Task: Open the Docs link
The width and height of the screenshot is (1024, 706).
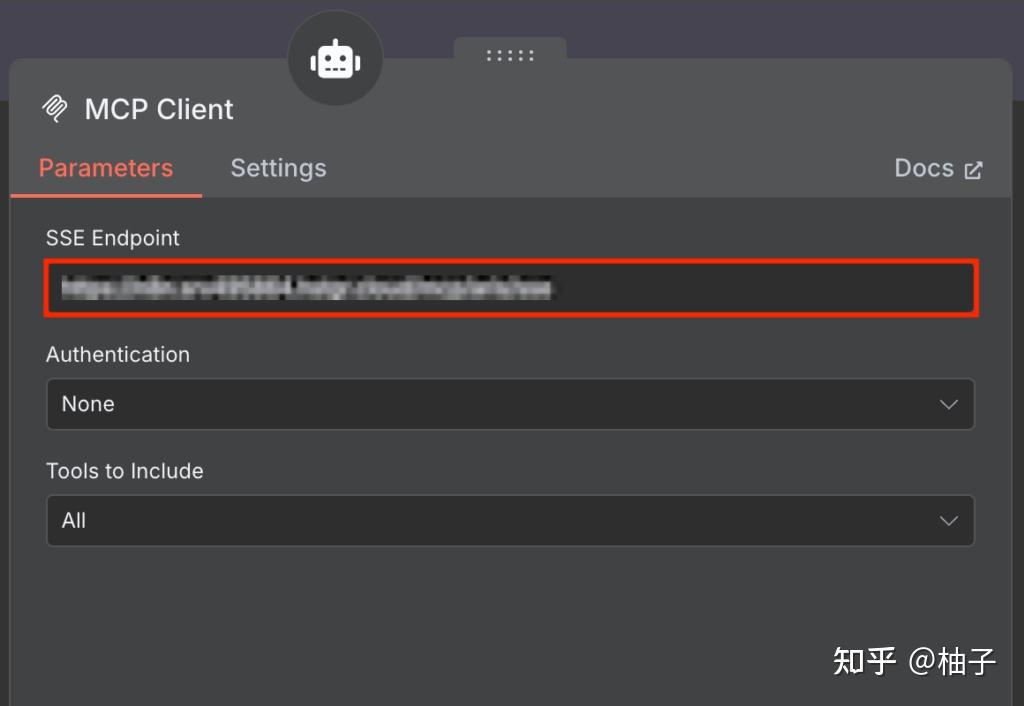Action: click(924, 168)
